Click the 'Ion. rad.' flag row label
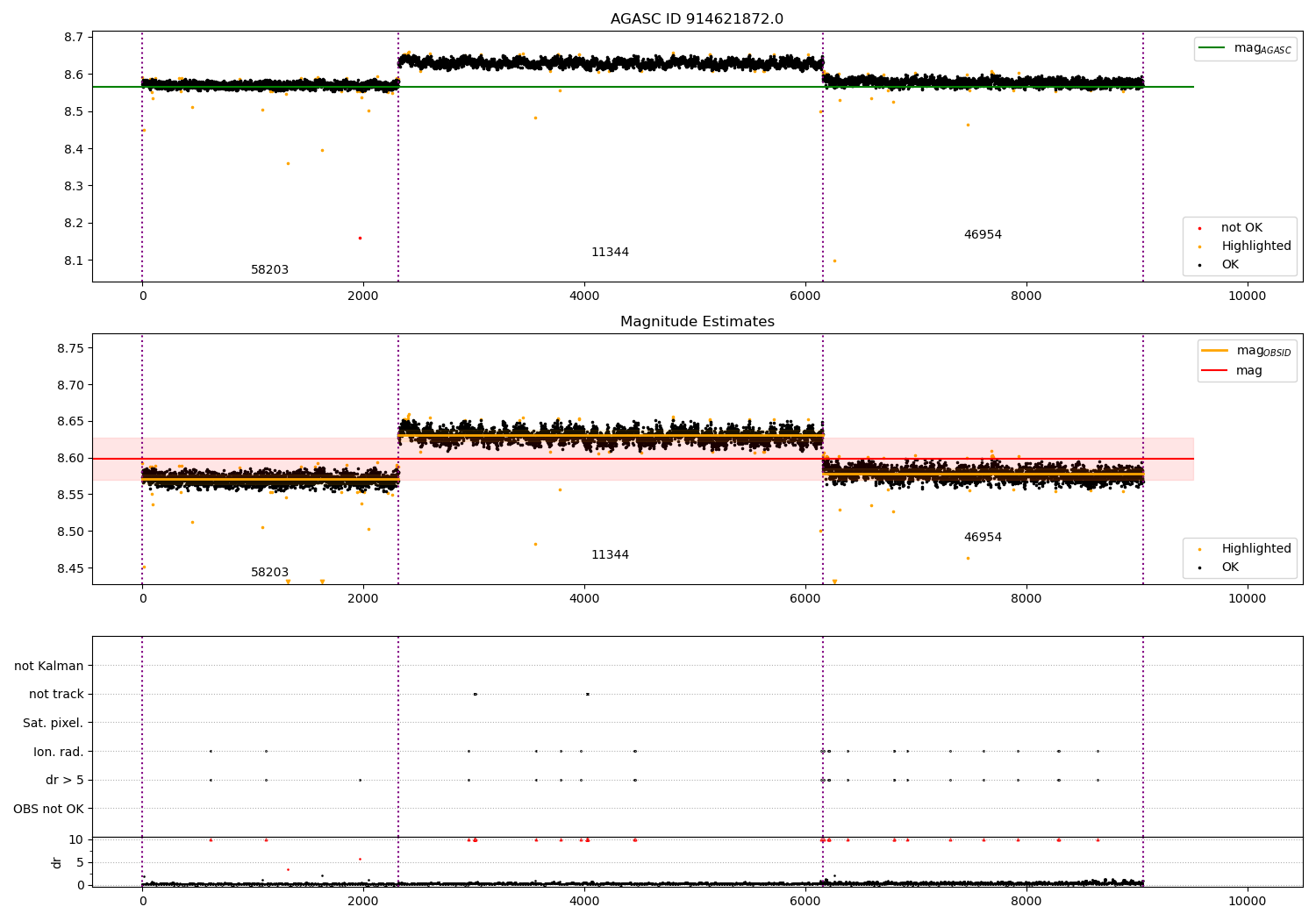The image size is (1316, 921). coord(59,752)
